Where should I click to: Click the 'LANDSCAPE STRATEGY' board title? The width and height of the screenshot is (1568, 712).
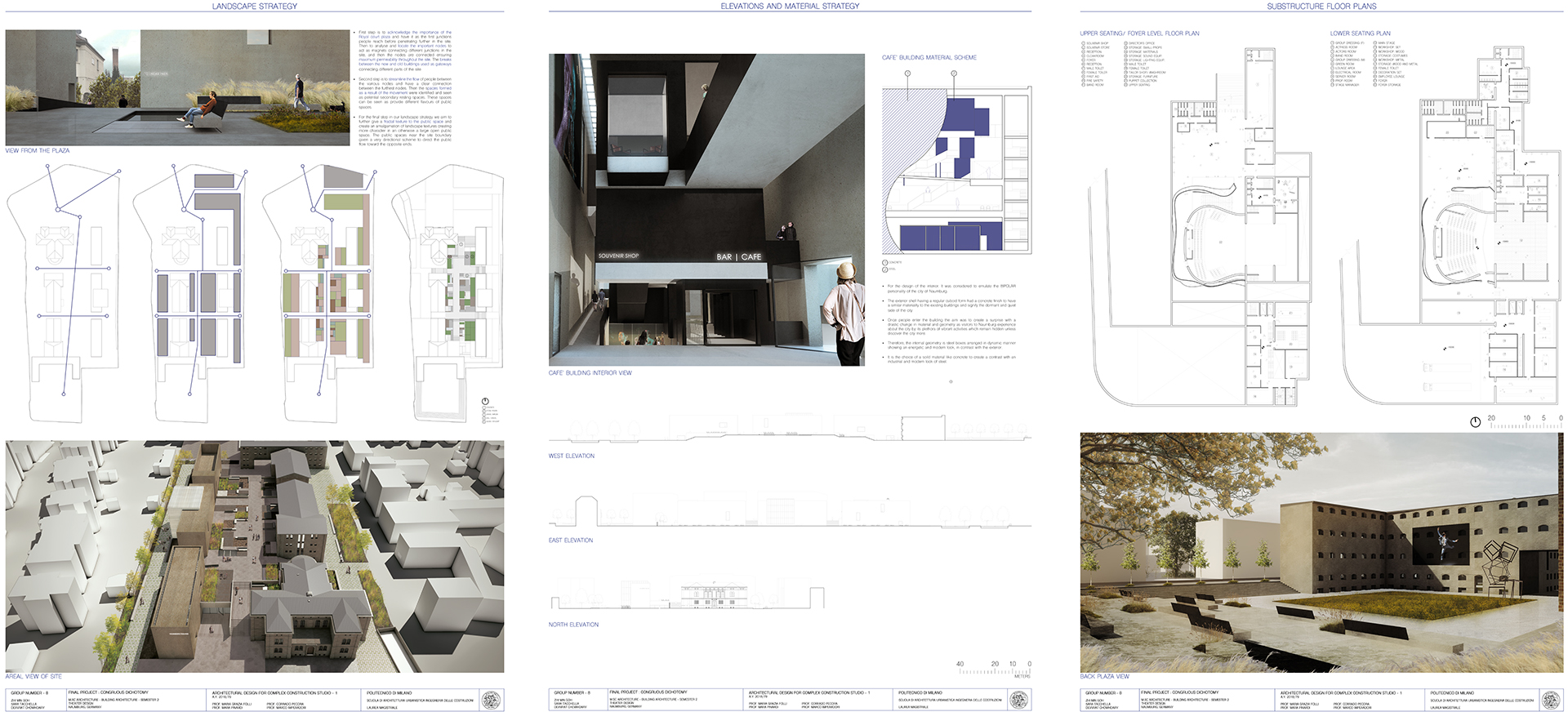click(x=255, y=6)
